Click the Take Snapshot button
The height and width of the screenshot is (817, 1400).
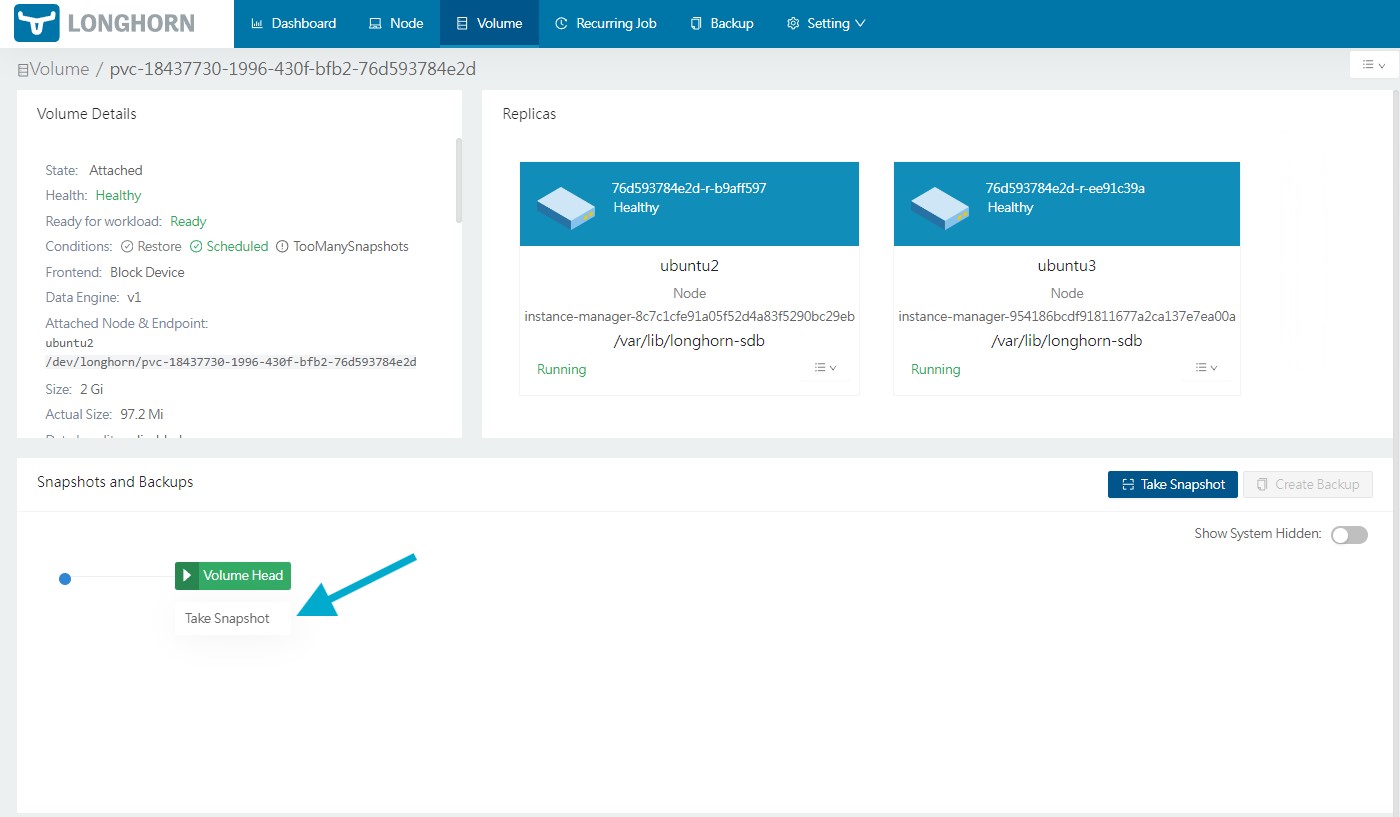(1172, 484)
